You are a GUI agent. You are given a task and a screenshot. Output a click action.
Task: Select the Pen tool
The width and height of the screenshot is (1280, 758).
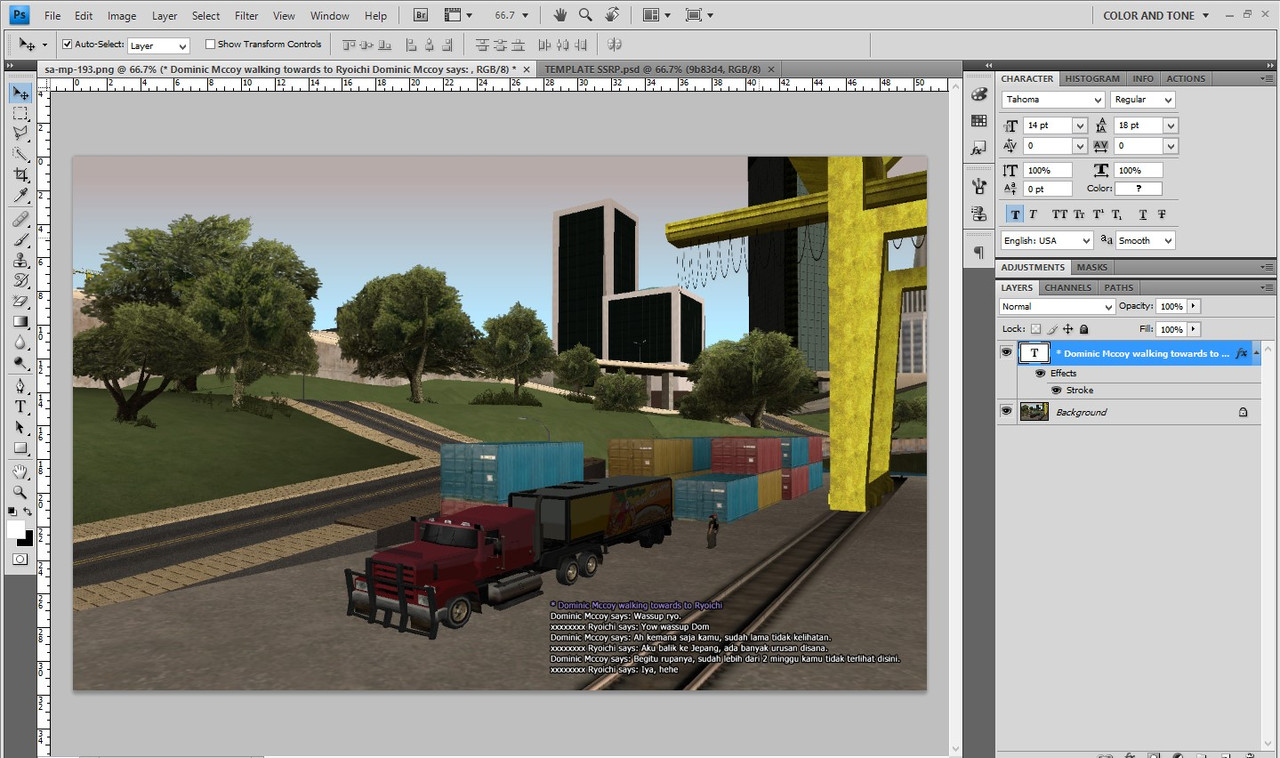[x=20, y=386]
